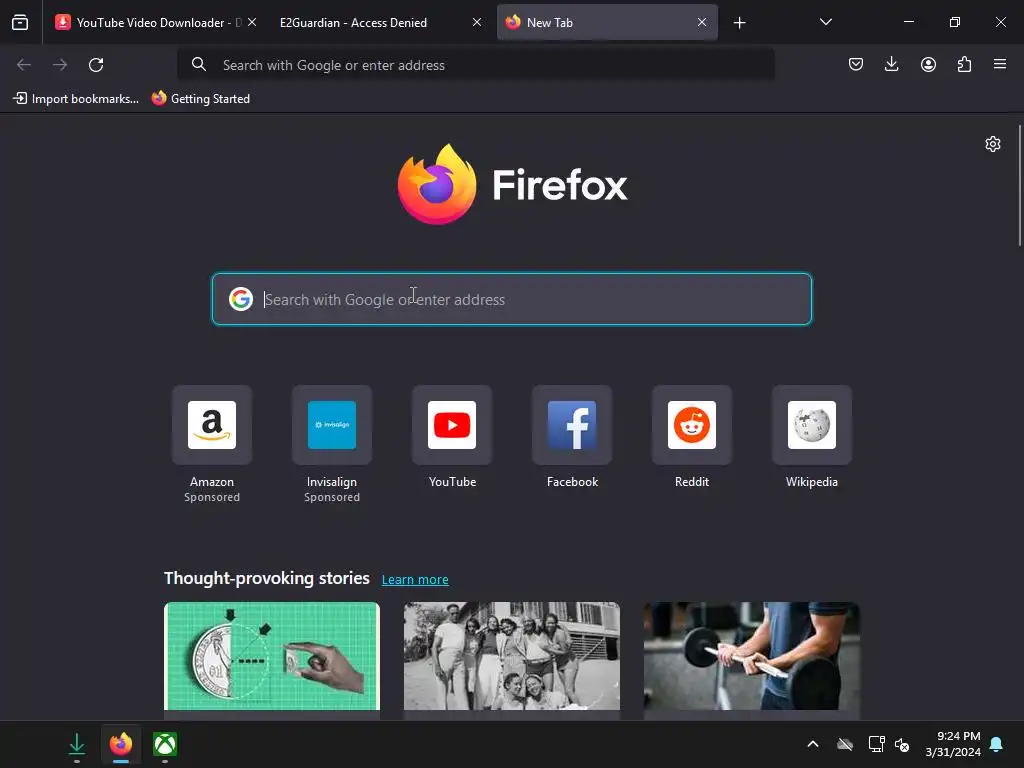Open the notifications bell
This screenshot has height=768, width=1024.
(997, 744)
